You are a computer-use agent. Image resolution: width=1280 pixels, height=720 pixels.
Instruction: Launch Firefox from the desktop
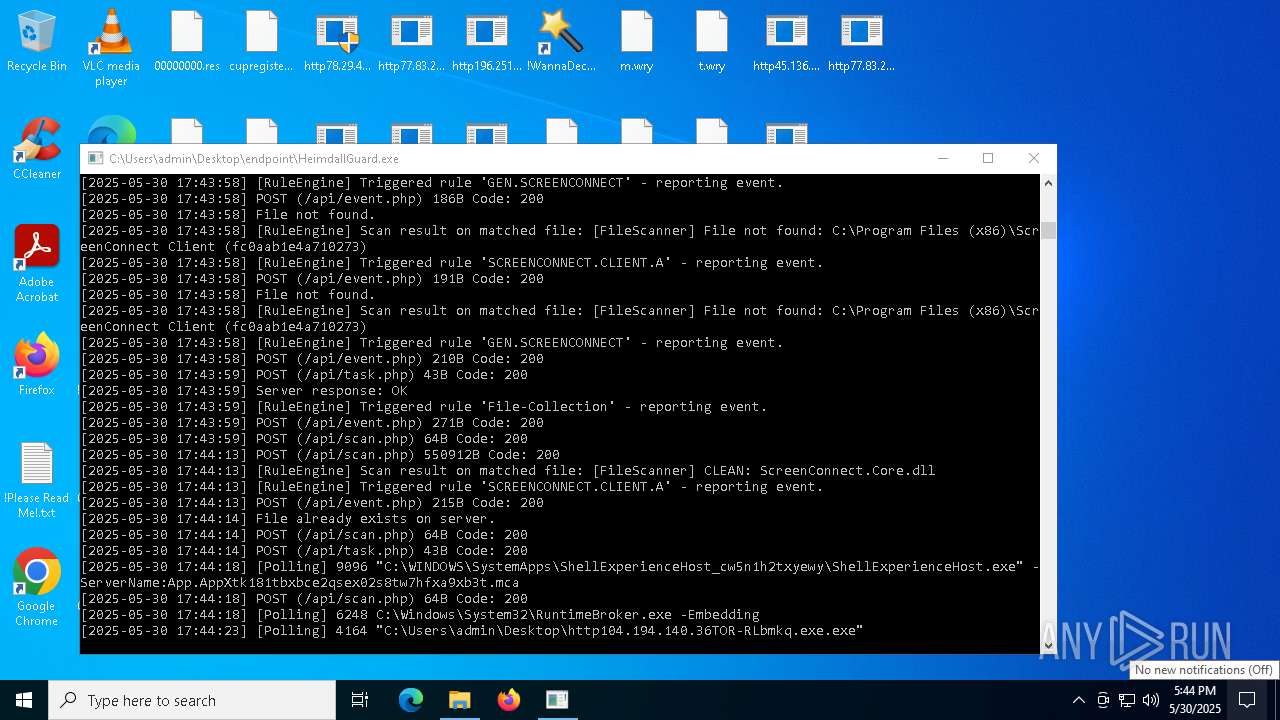[x=37, y=365]
